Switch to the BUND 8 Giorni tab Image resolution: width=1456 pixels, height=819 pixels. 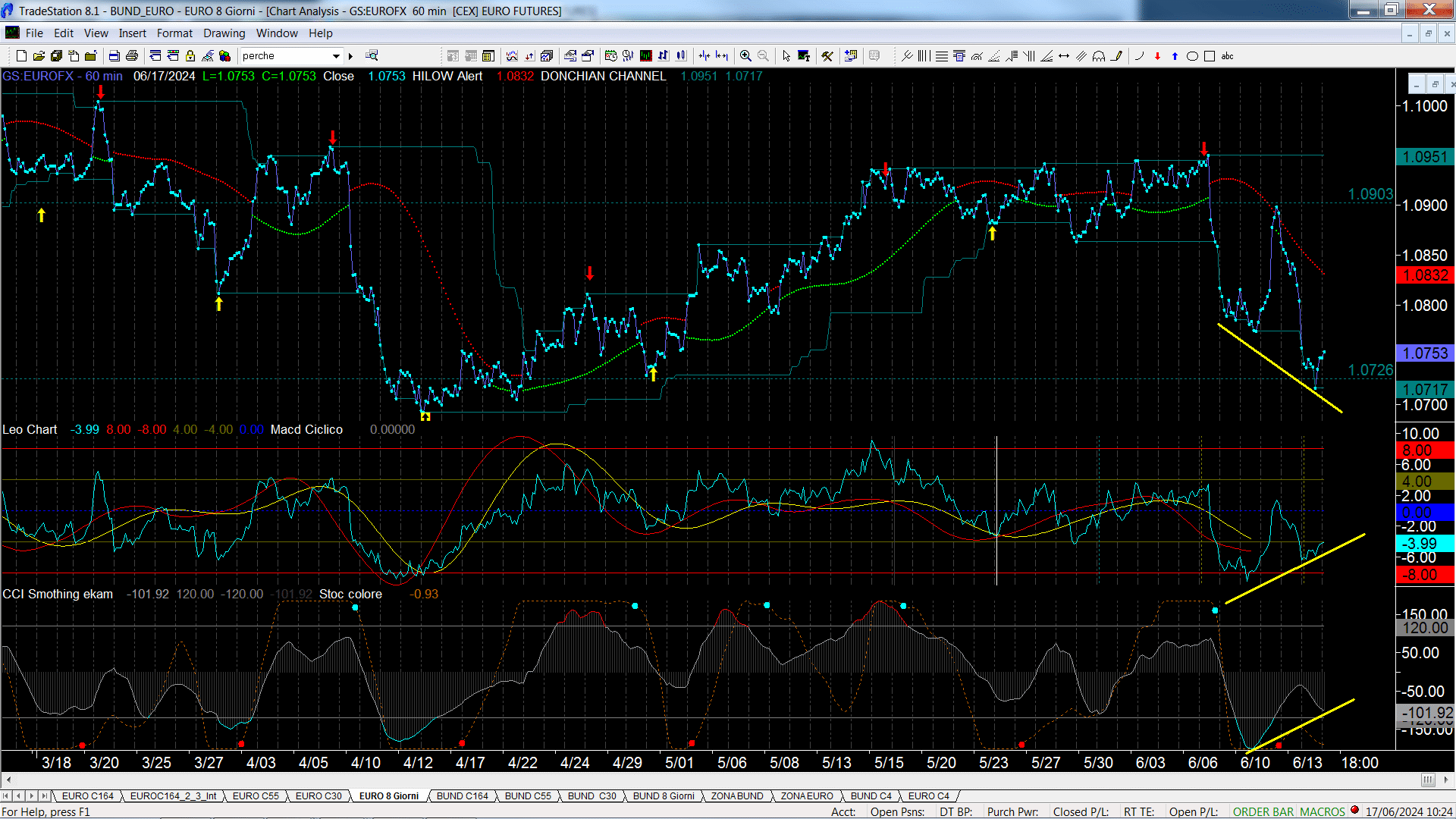tap(664, 796)
